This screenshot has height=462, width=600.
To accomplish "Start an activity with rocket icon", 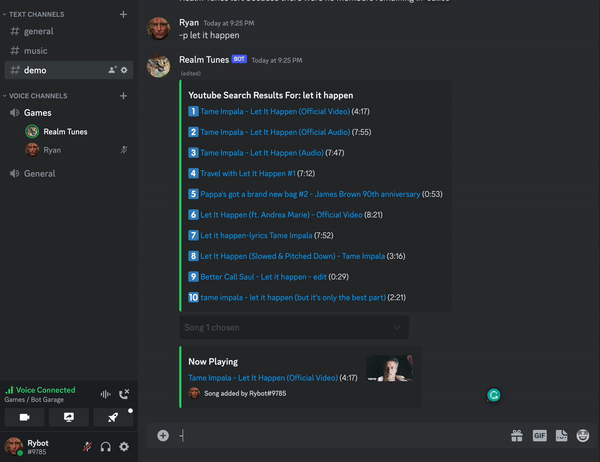I will coord(113,417).
